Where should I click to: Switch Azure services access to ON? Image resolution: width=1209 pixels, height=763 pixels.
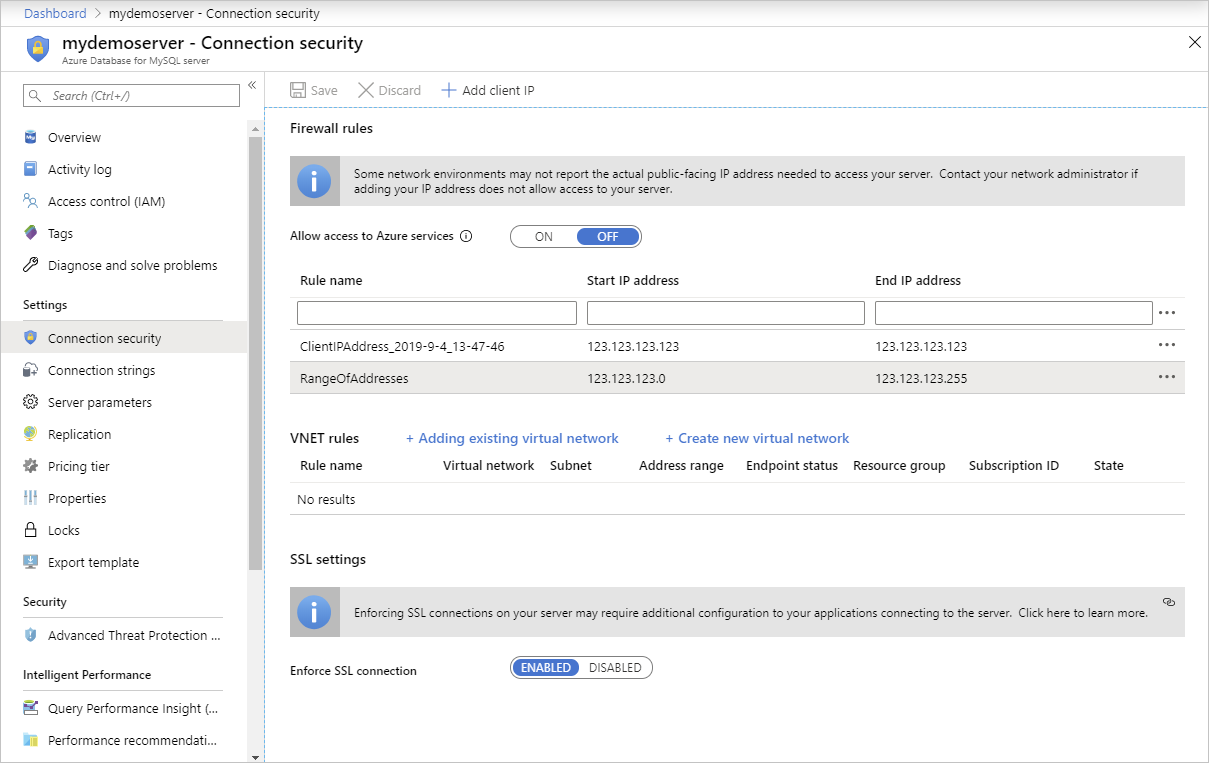click(x=544, y=237)
